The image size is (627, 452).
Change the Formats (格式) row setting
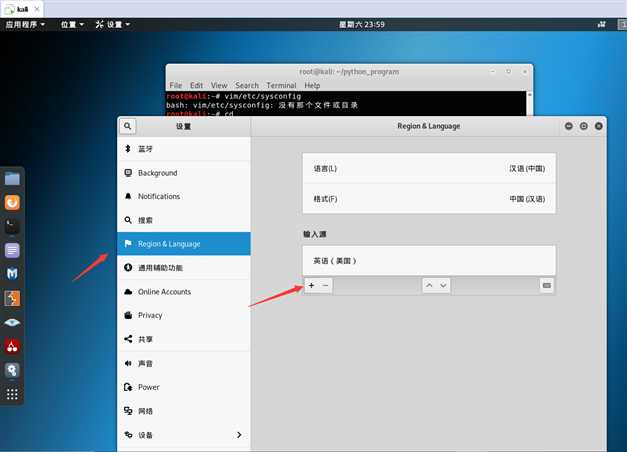click(x=429, y=199)
